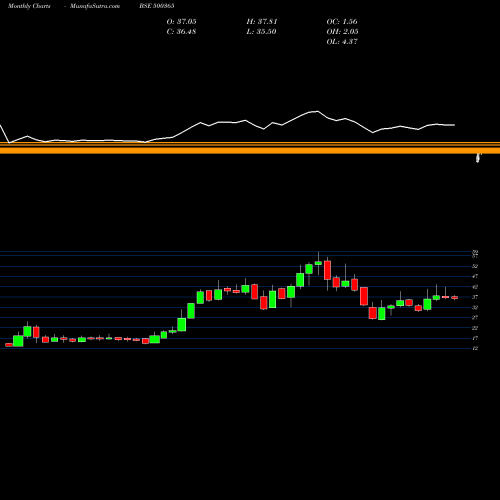The height and width of the screenshot is (500, 500).
Task: Click the open price "O: 37.05"
Action: (x=181, y=22)
